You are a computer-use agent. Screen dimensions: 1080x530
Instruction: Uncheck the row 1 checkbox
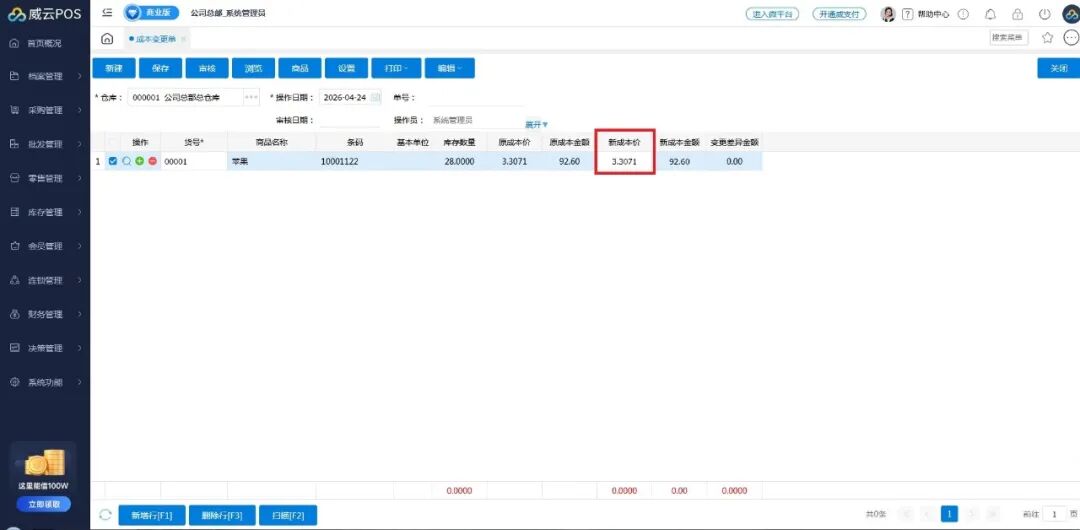point(113,161)
